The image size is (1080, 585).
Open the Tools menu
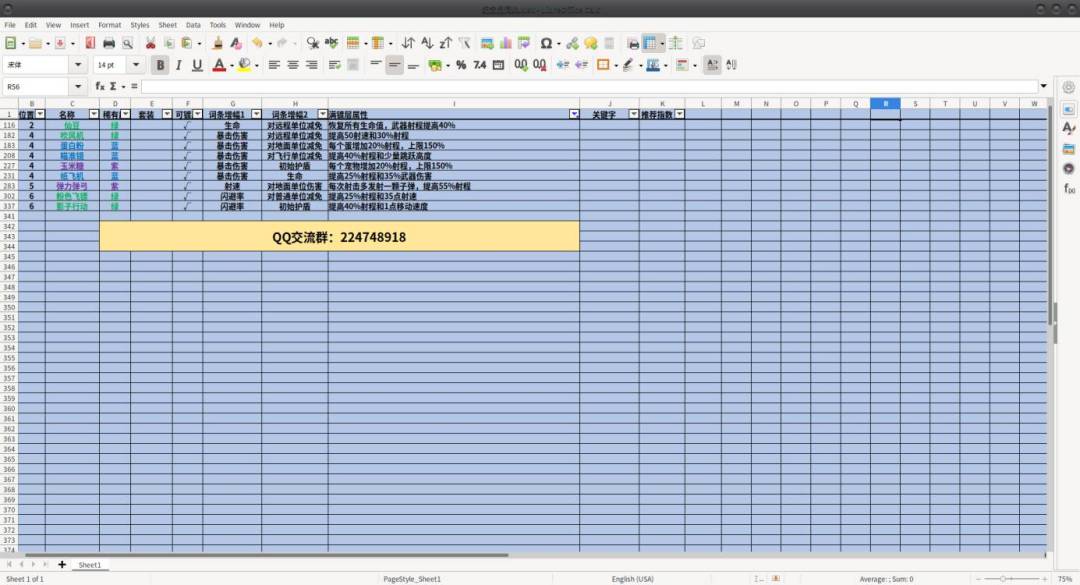point(218,25)
